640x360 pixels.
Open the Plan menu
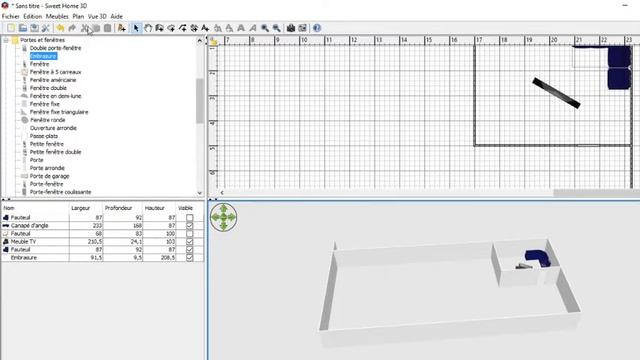pos(78,16)
